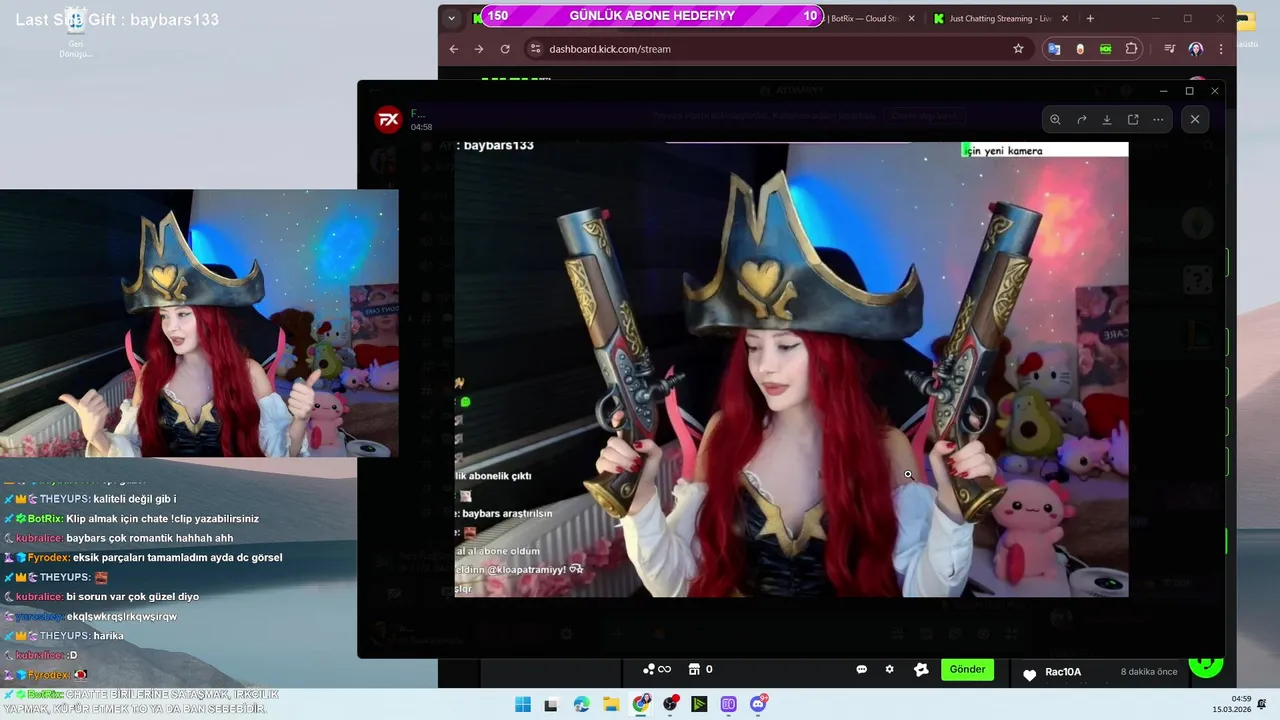Click the GÜNLÜK ABONE HEDEFIYY goal bar

653,16
